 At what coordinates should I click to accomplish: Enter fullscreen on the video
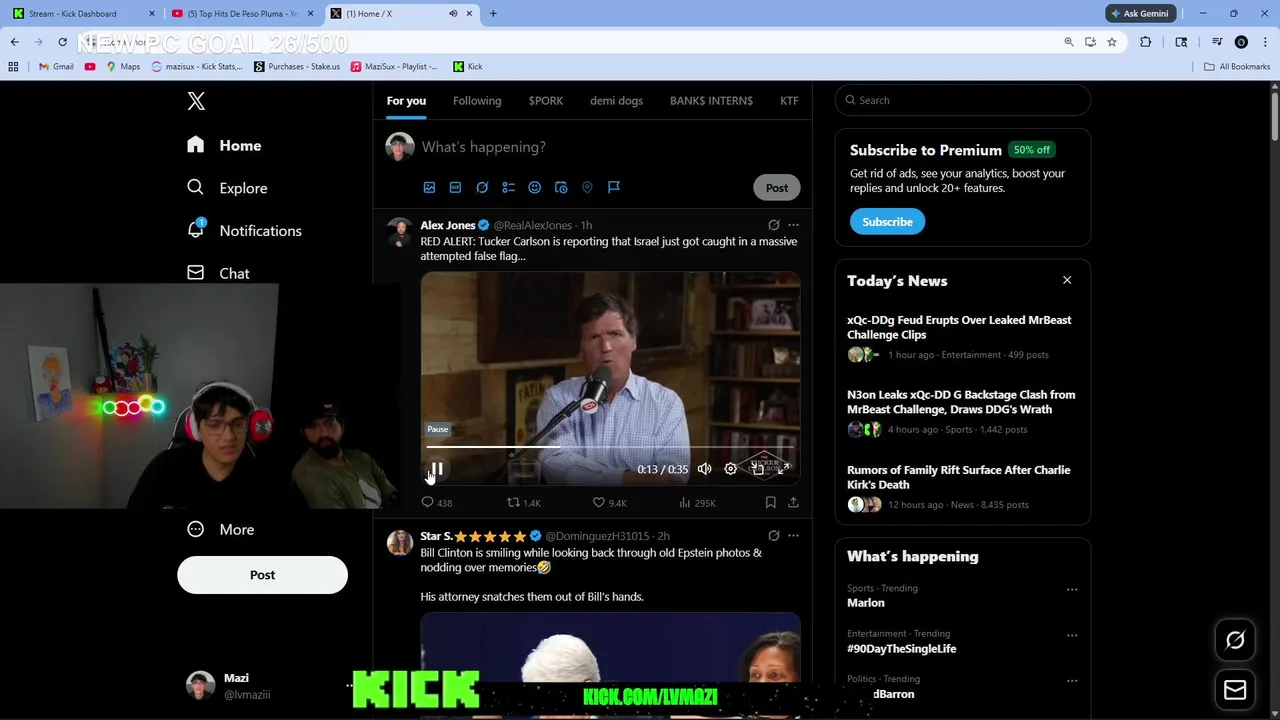784,469
